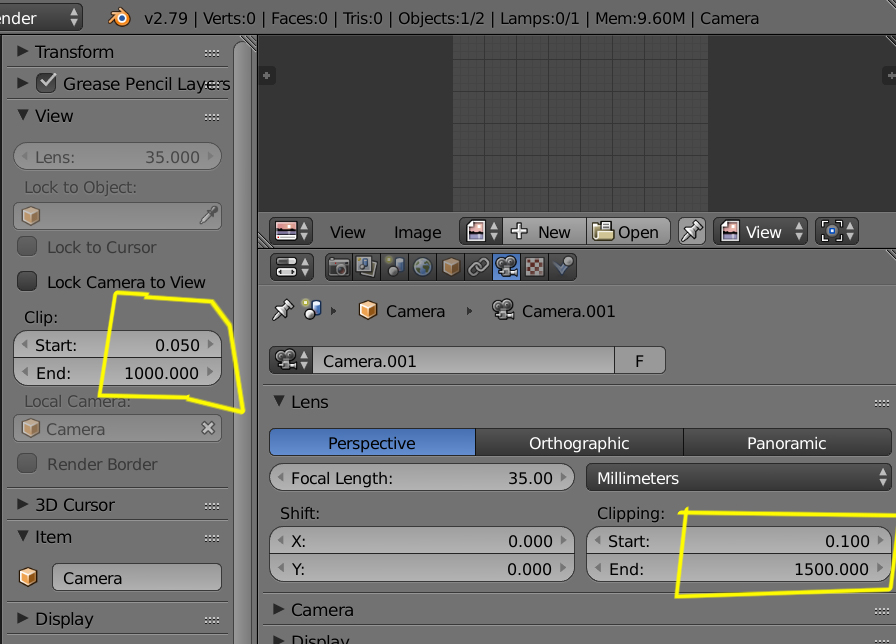The image size is (896, 644).
Task: Open the World properties globe tab
Action: tap(422, 267)
